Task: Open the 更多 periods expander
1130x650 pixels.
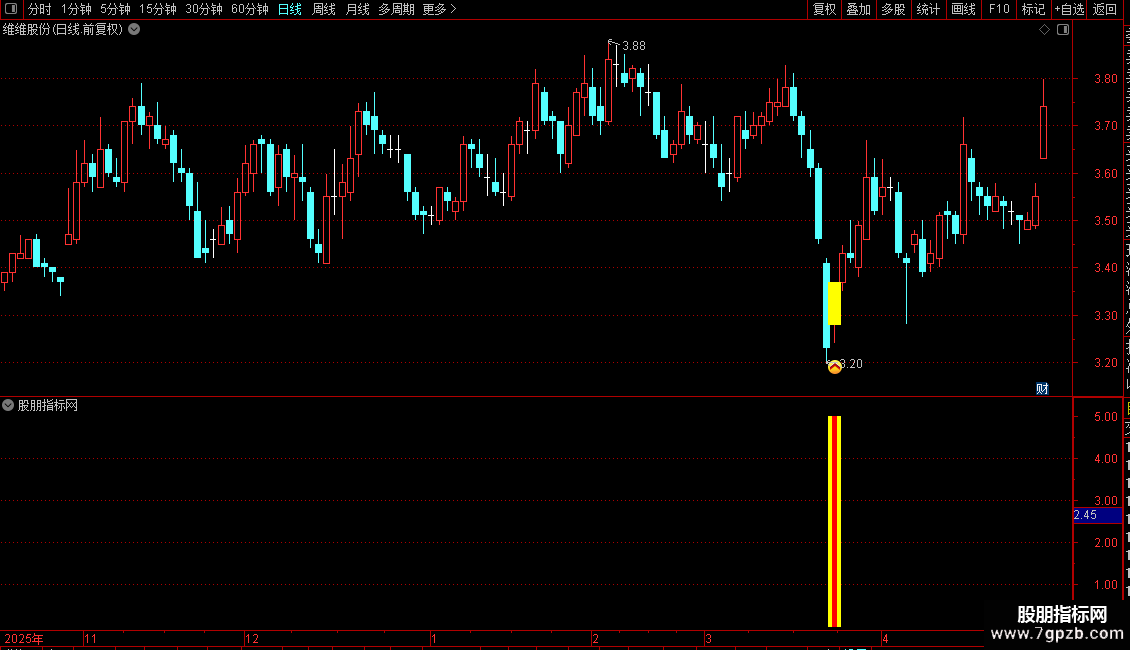Action: point(440,9)
